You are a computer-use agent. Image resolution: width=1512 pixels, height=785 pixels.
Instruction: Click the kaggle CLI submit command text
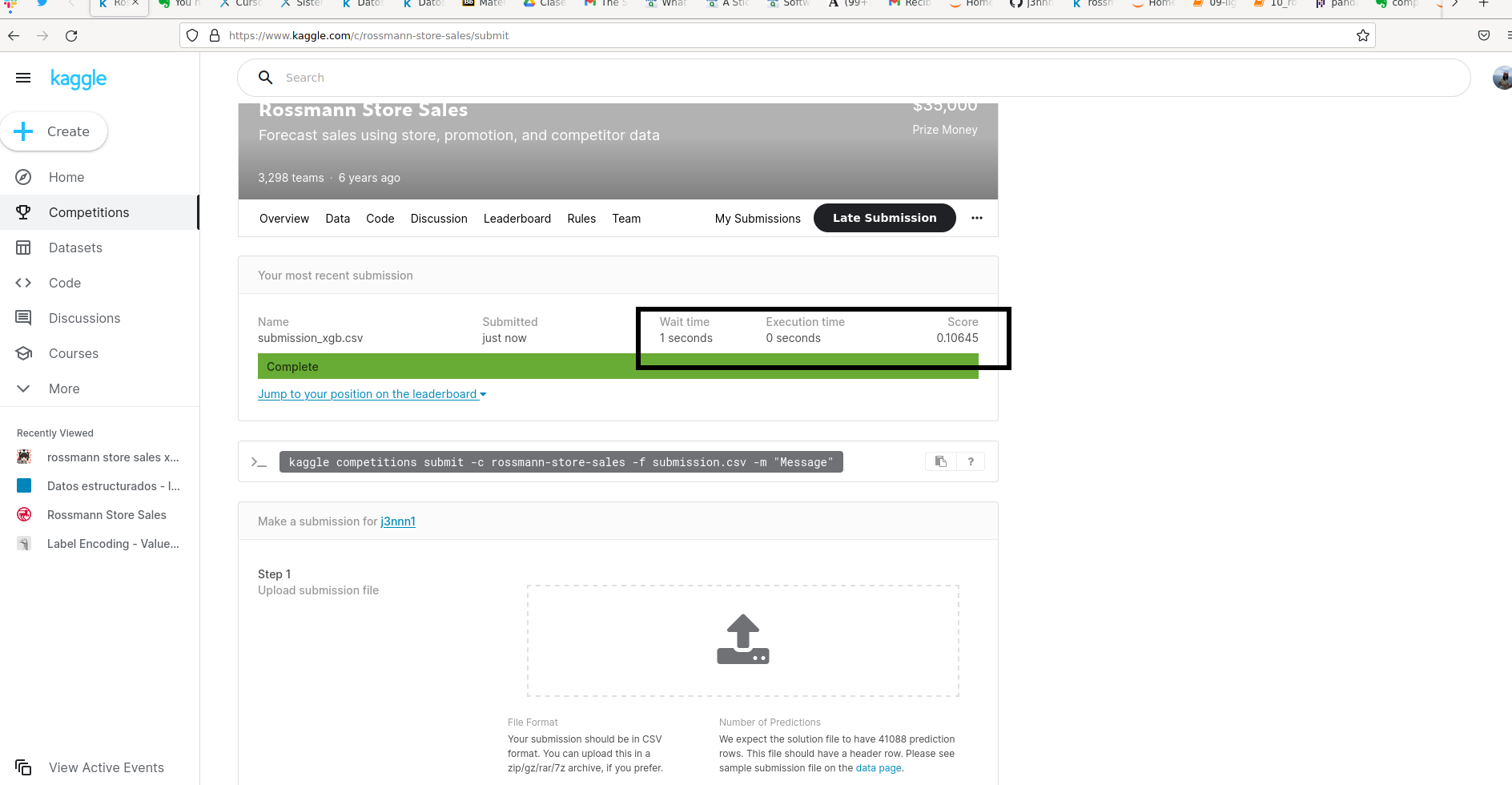click(x=561, y=462)
